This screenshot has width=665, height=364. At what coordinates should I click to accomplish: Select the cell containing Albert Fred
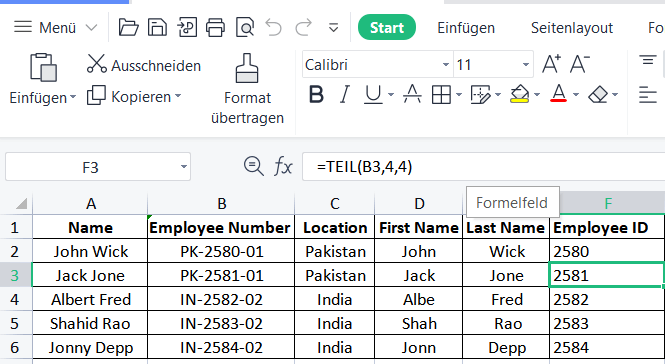[90, 300]
